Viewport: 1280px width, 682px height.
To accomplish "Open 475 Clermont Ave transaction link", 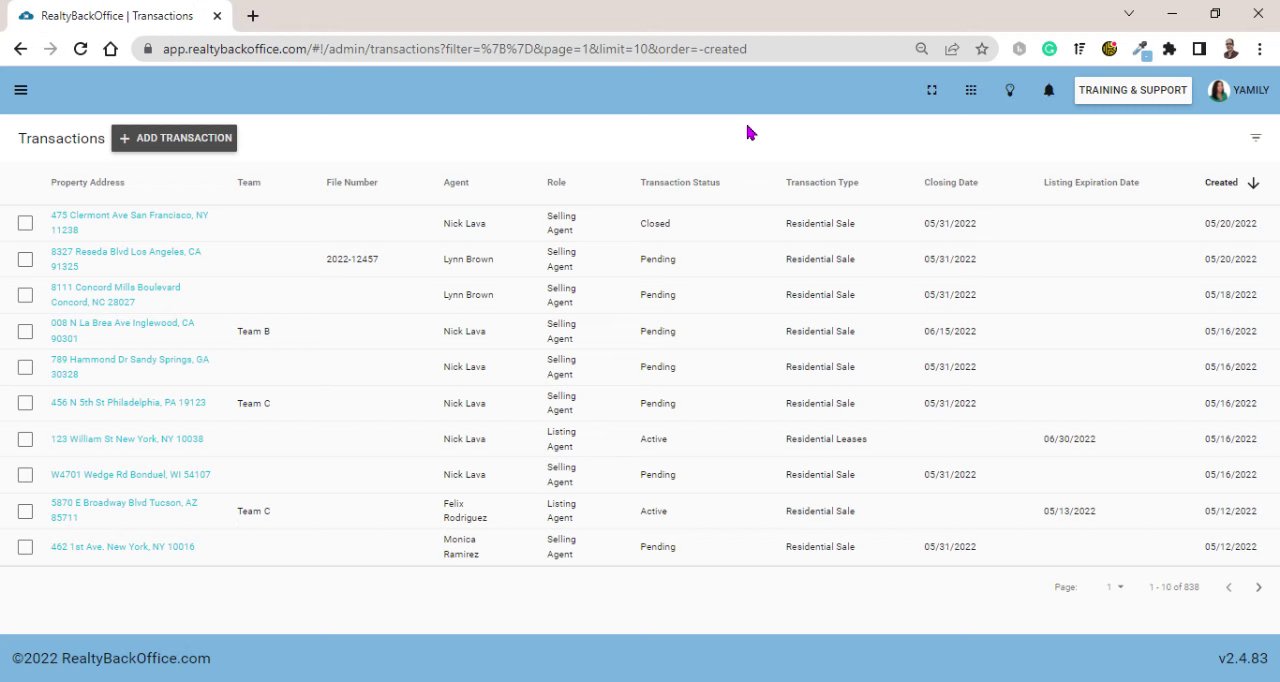I will tap(130, 223).
